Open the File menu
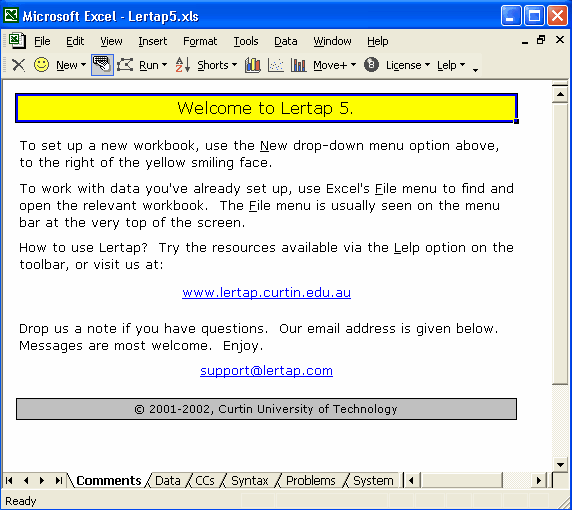 click(42, 41)
